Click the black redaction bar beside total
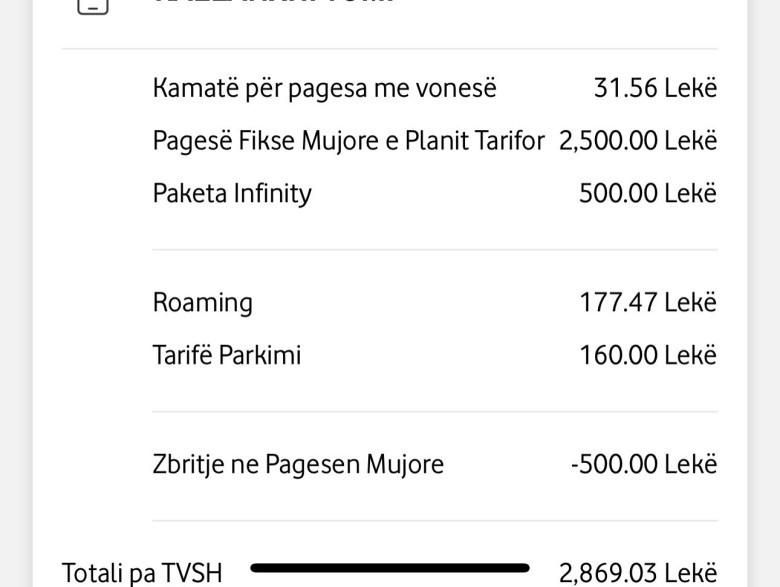Screen dimensions: 780x587 point(390,568)
